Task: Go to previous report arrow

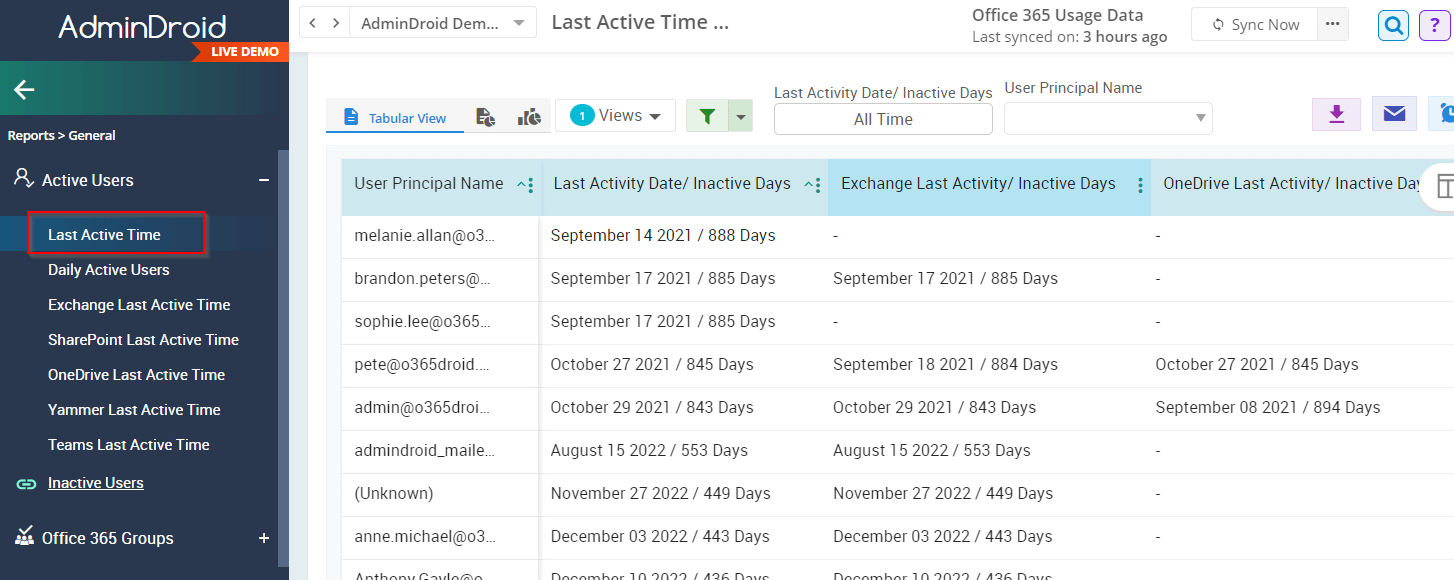Action: click(x=313, y=23)
